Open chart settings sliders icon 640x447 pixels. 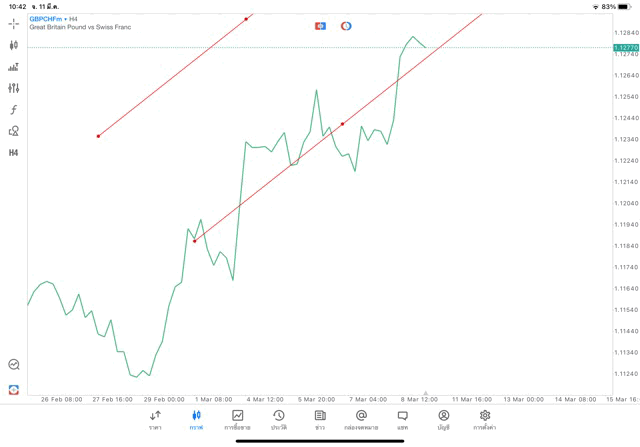click(14, 88)
